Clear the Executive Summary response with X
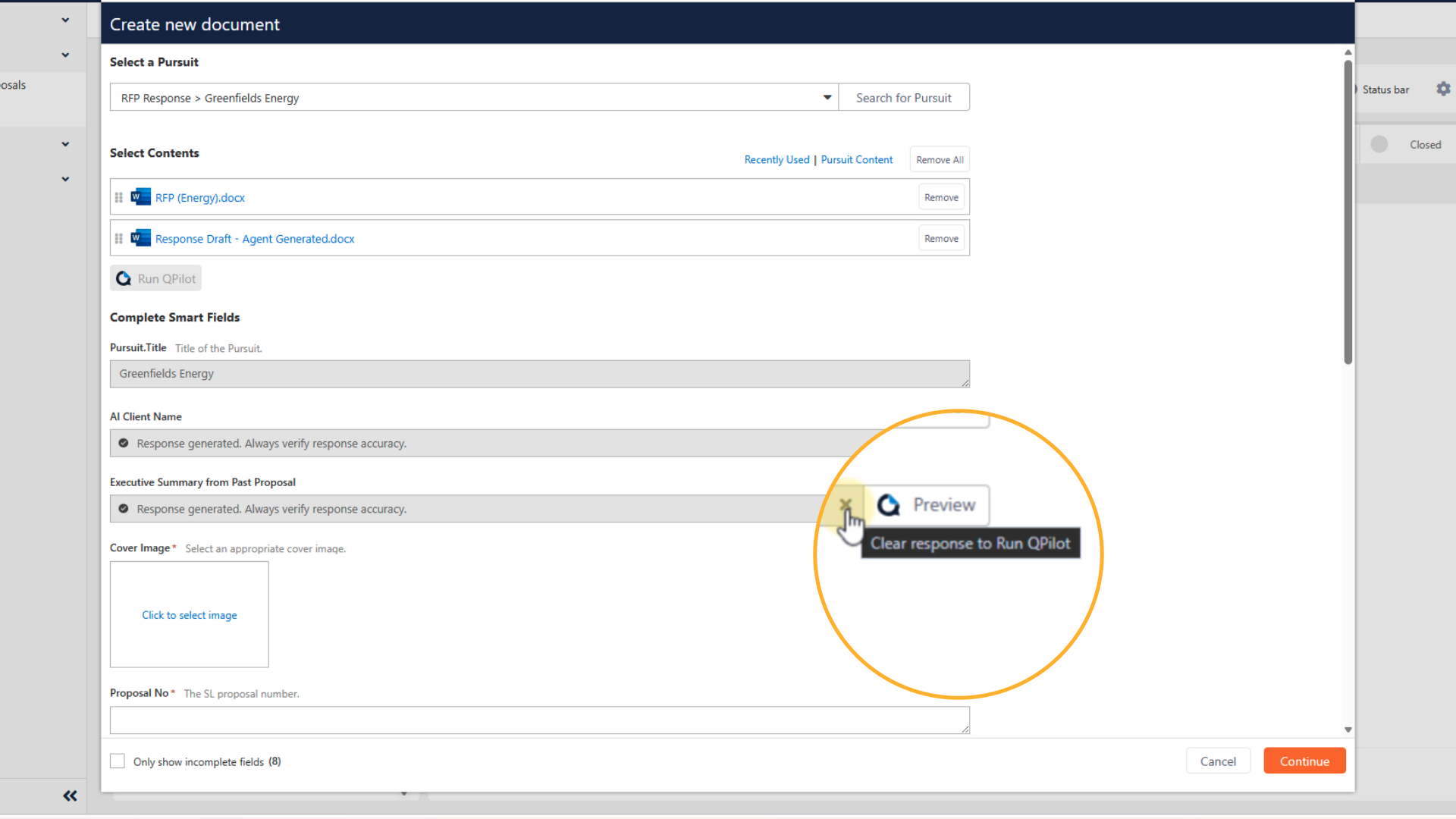Viewport: 1456px width, 819px height. click(x=846, y=505)
